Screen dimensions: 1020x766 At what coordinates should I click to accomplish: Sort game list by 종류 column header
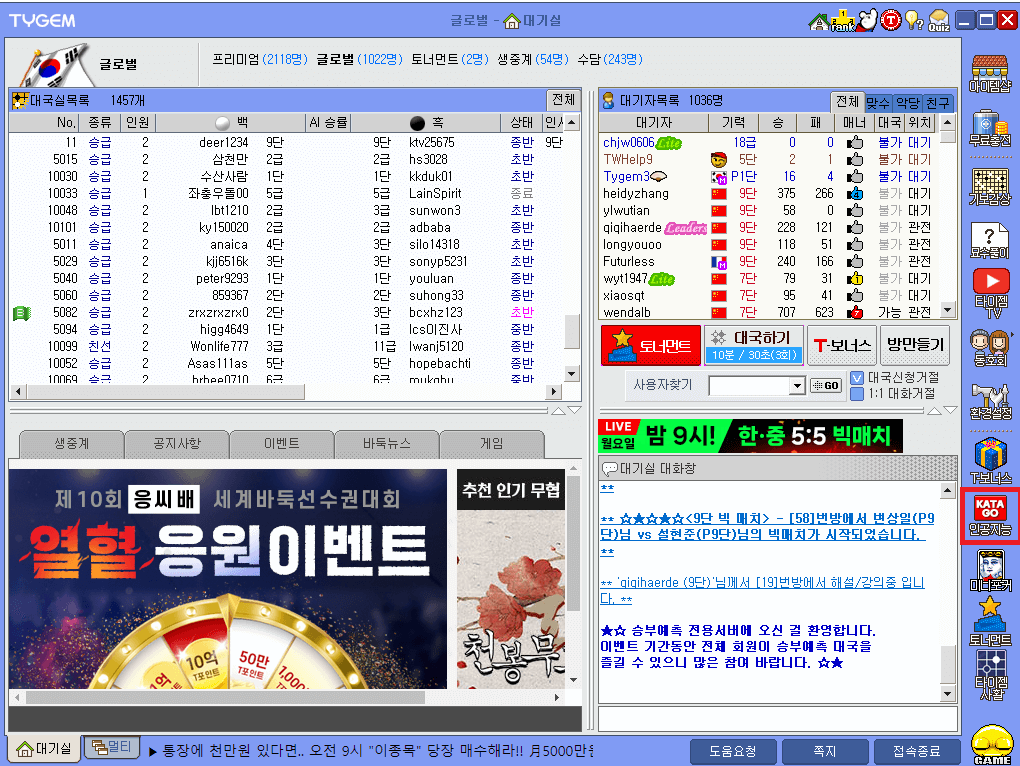[100, 122]
